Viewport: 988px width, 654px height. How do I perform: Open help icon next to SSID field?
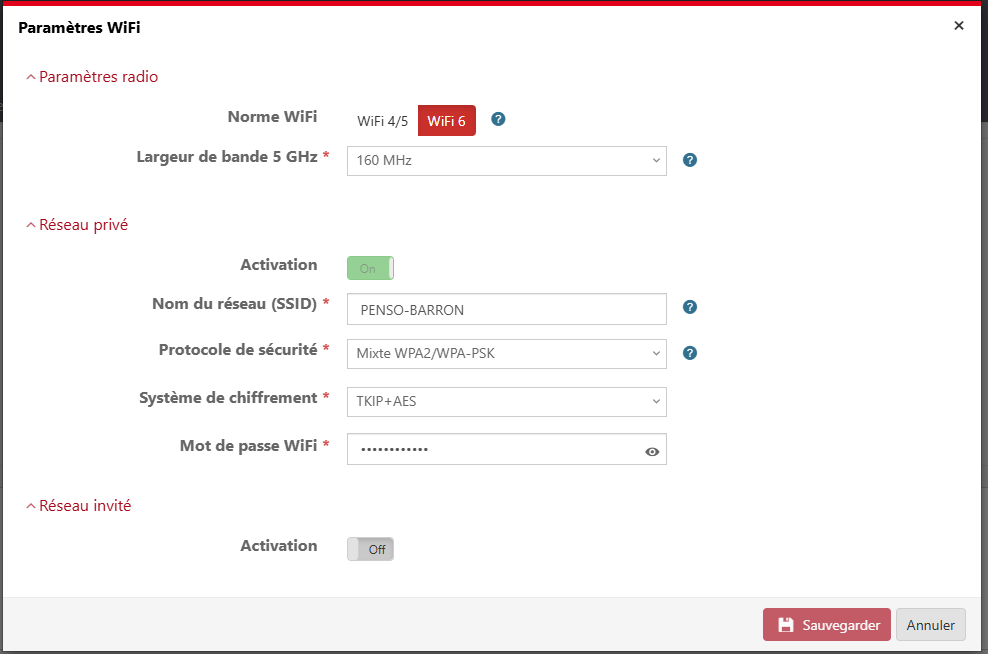coord(689,308)
